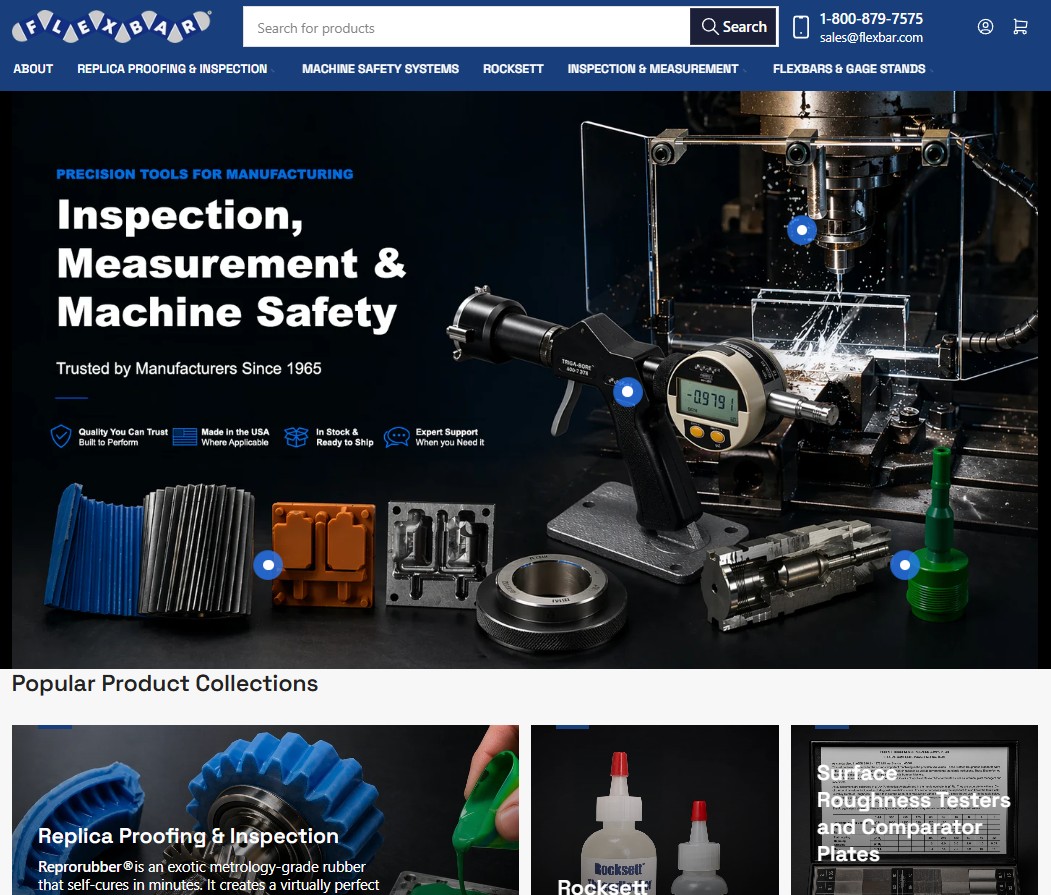This screenshot has width=1051, height=895.
Task: Open the Rocksett collection card
Action: click(655, 810)
